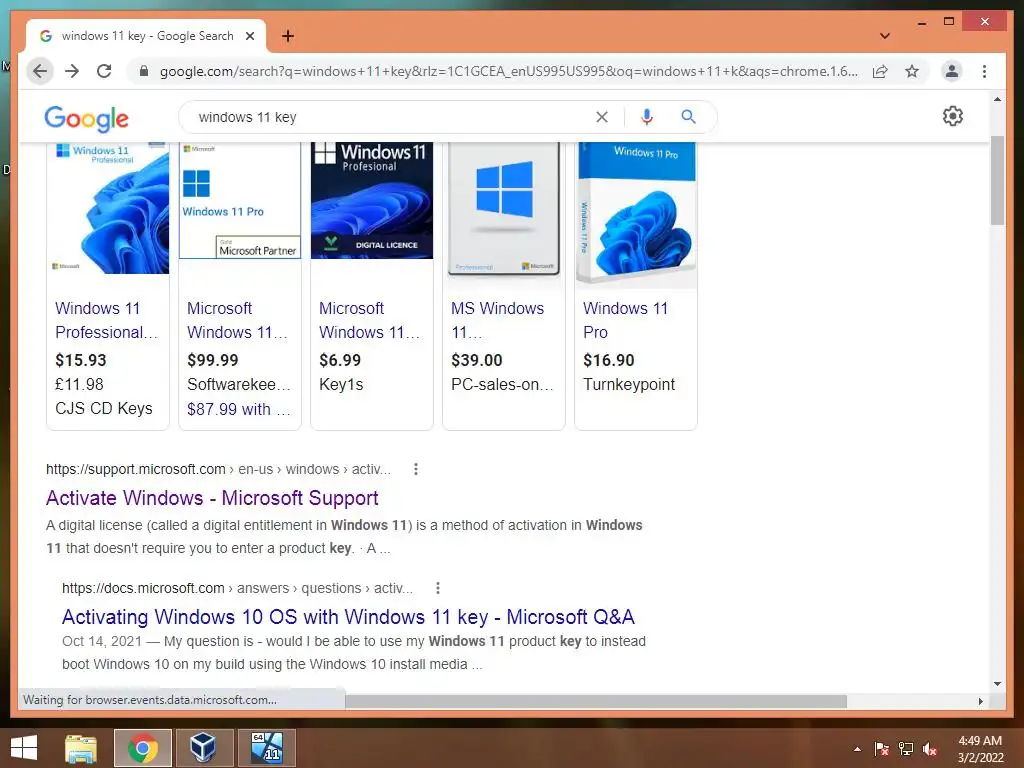Screen dimensions: 1024x768
Task: Click the address bar URL
Action: 508,71
